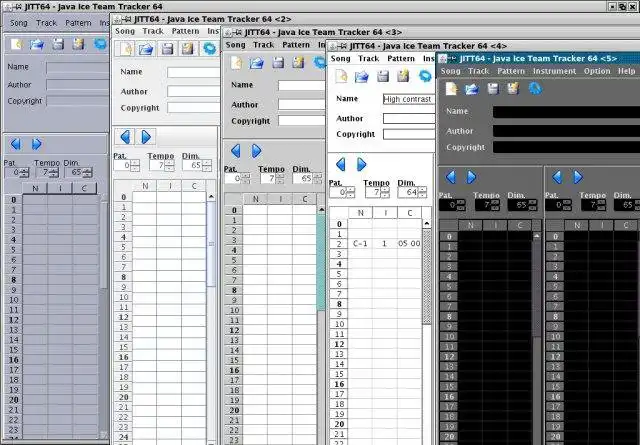Screen dimensions: 640x445
Task: Click the Open file icon in window <2>
Action: [146, 49]
